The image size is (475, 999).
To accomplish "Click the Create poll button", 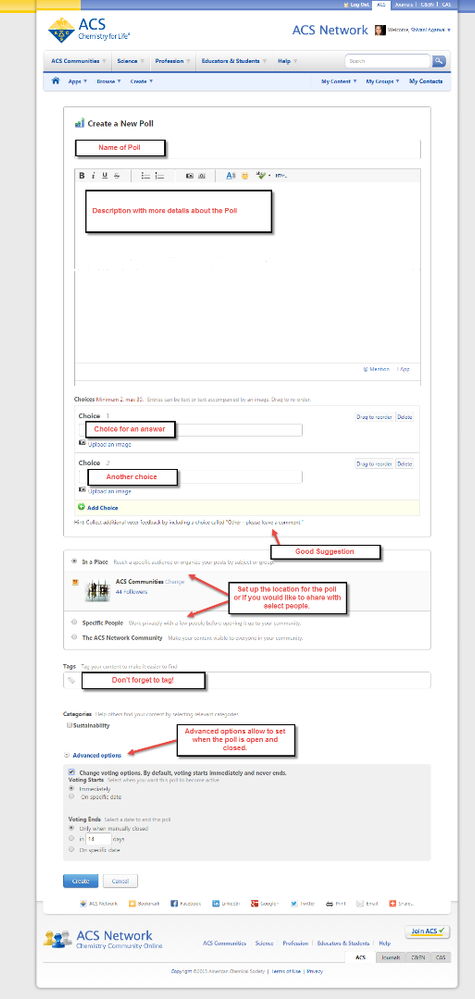I will (80, 881).
